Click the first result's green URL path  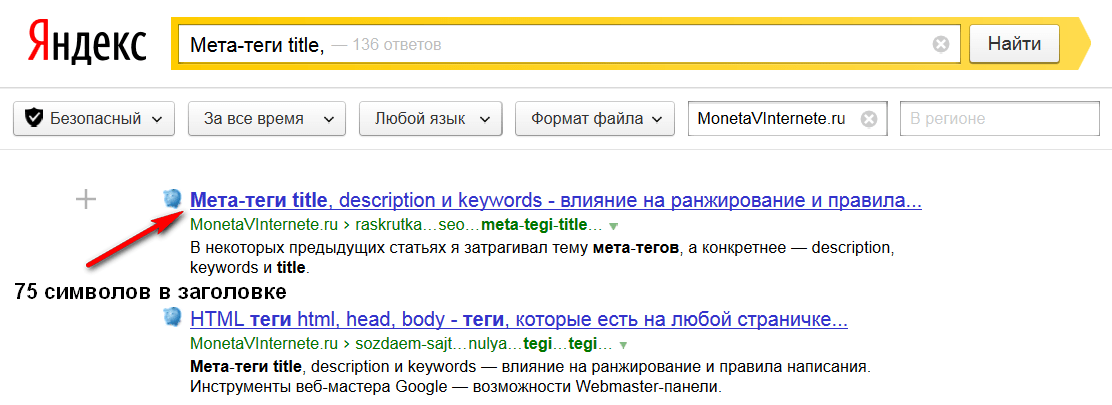395,225
